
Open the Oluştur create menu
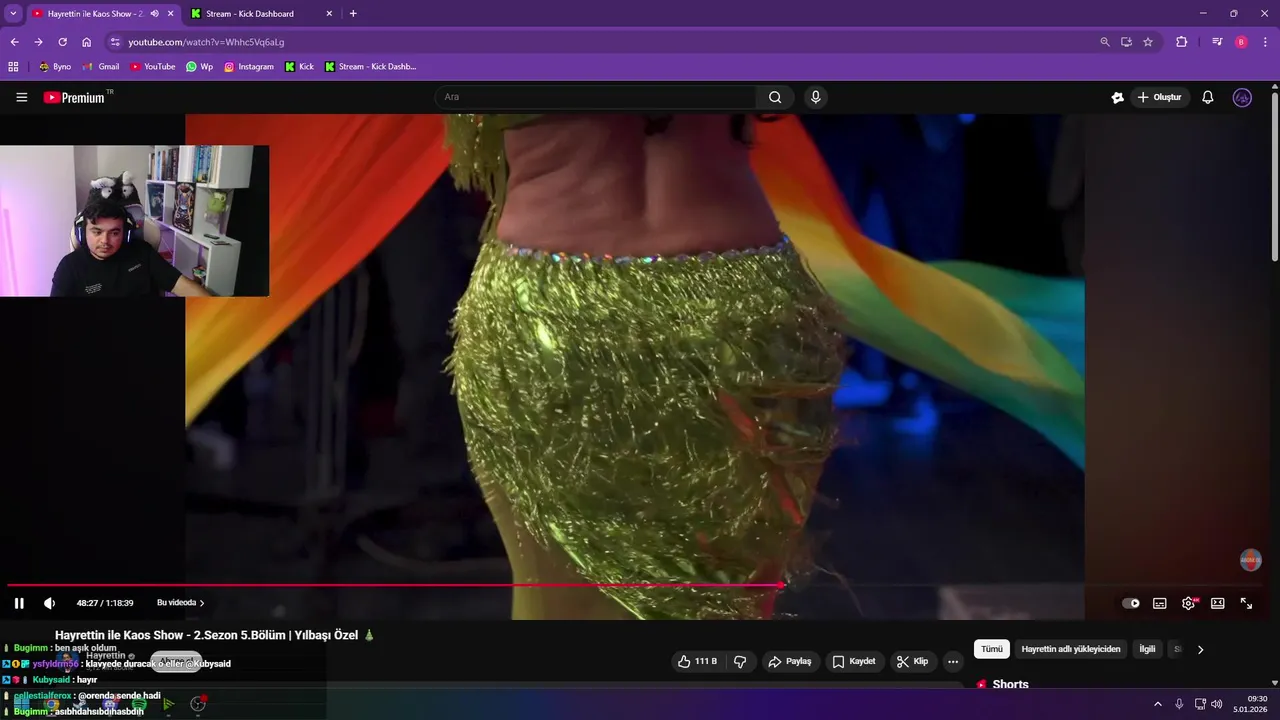tap(1160, 97)
